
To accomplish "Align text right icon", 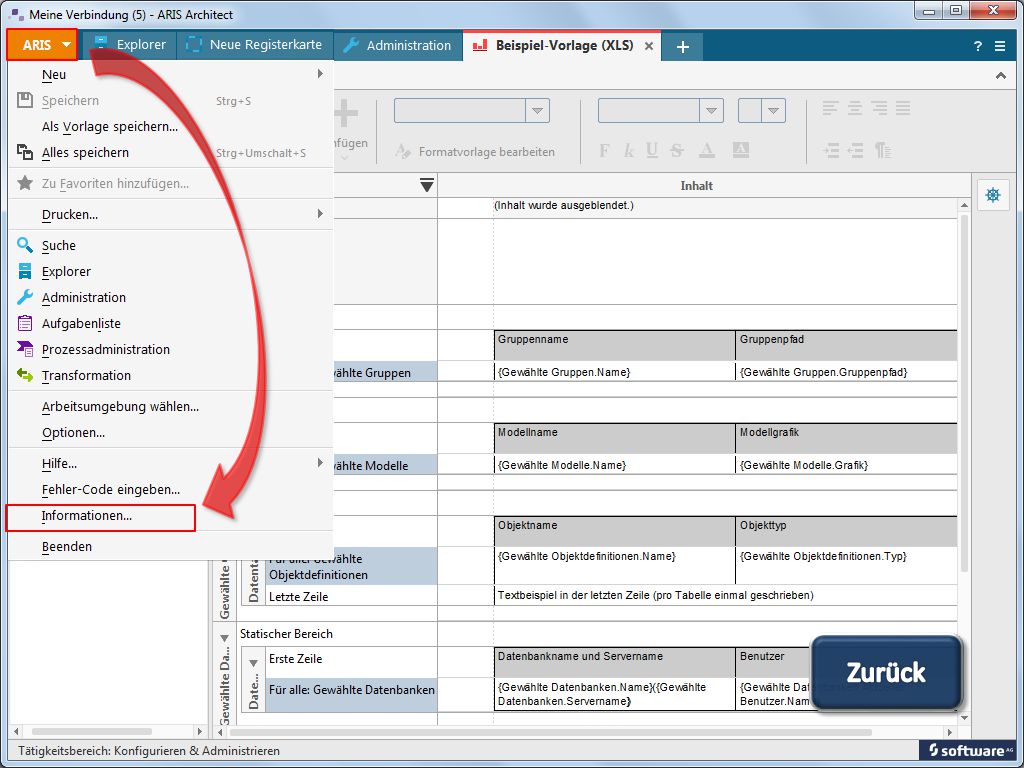I will 879,108.
